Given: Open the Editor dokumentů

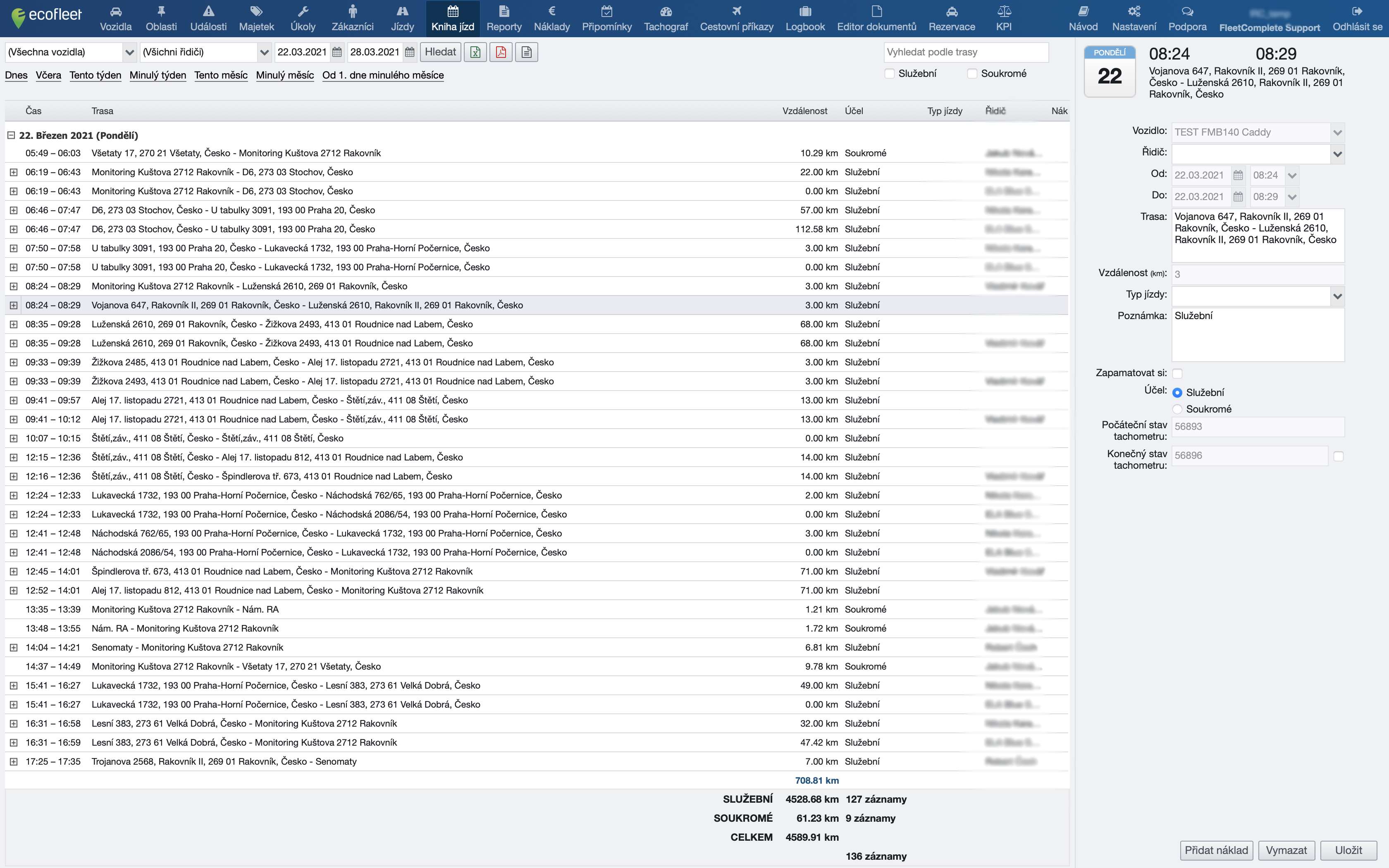Looking at the screenshot, I should point(876,19).
